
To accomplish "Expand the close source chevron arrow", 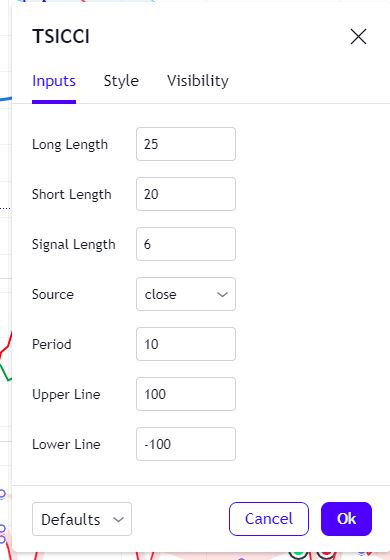I will coord(222,295).
